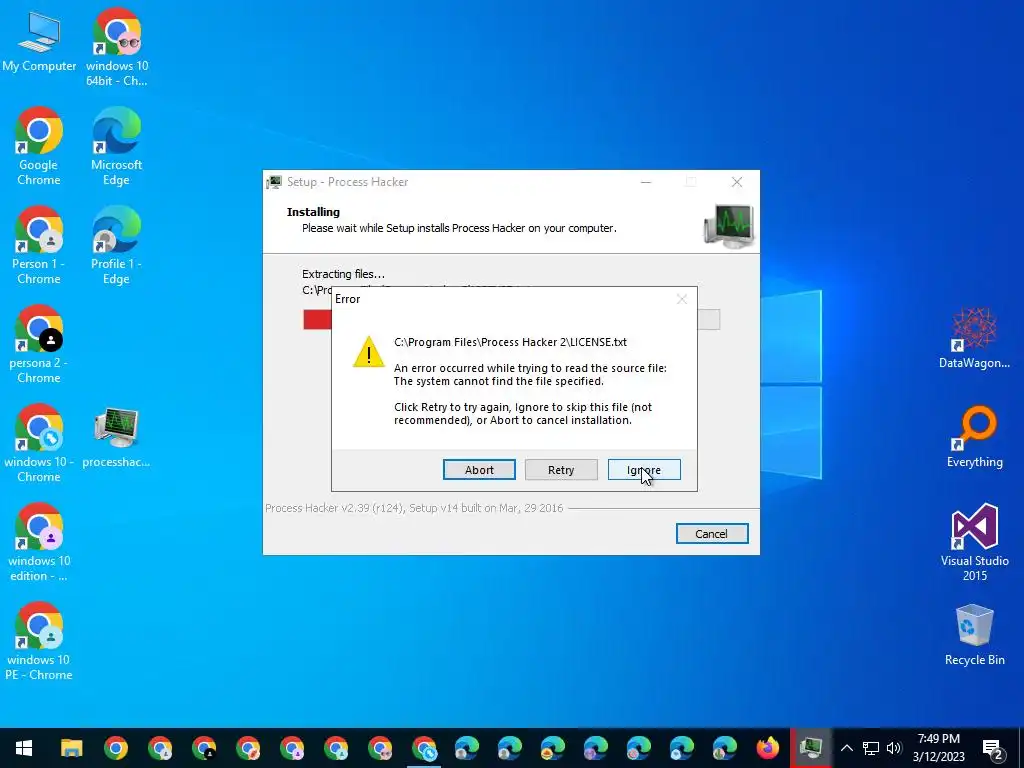1024x768 pixels.
Task: Select the Recycle Bin desktop icon
Action: (x=974, y=635)
